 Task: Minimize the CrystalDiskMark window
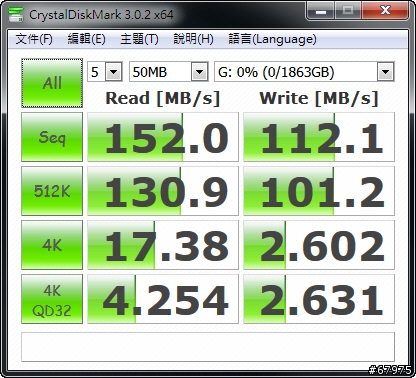click(x=320, y=11)
